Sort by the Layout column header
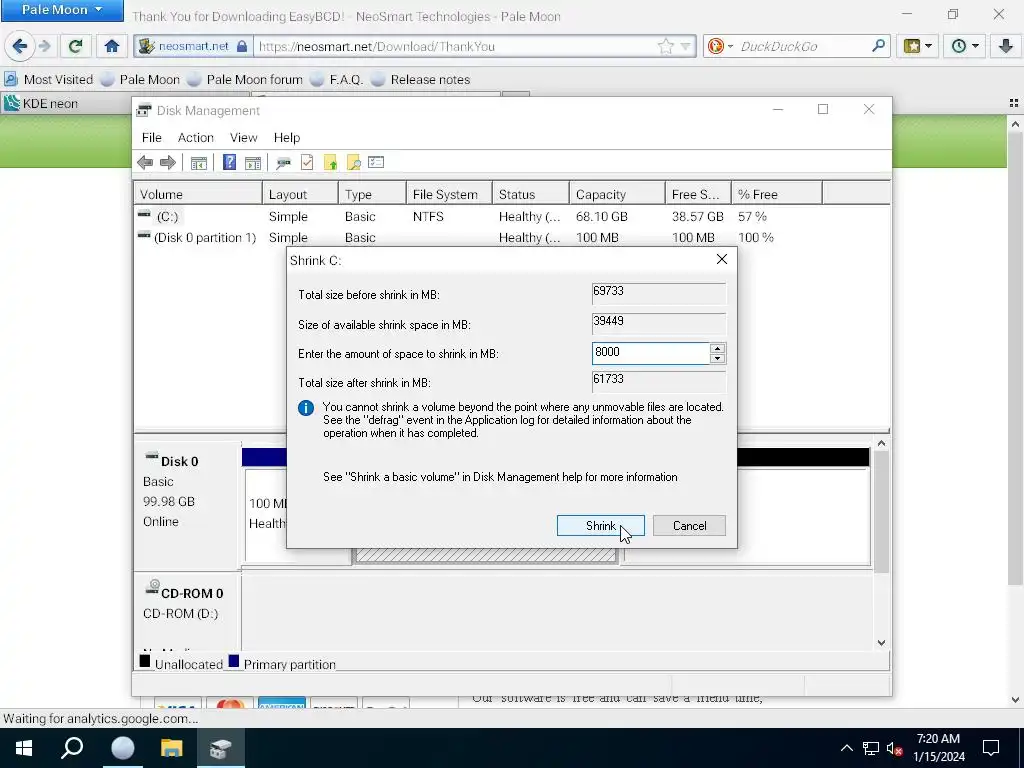This screenshot has width=1024, height=768. [x=300, y=194]
